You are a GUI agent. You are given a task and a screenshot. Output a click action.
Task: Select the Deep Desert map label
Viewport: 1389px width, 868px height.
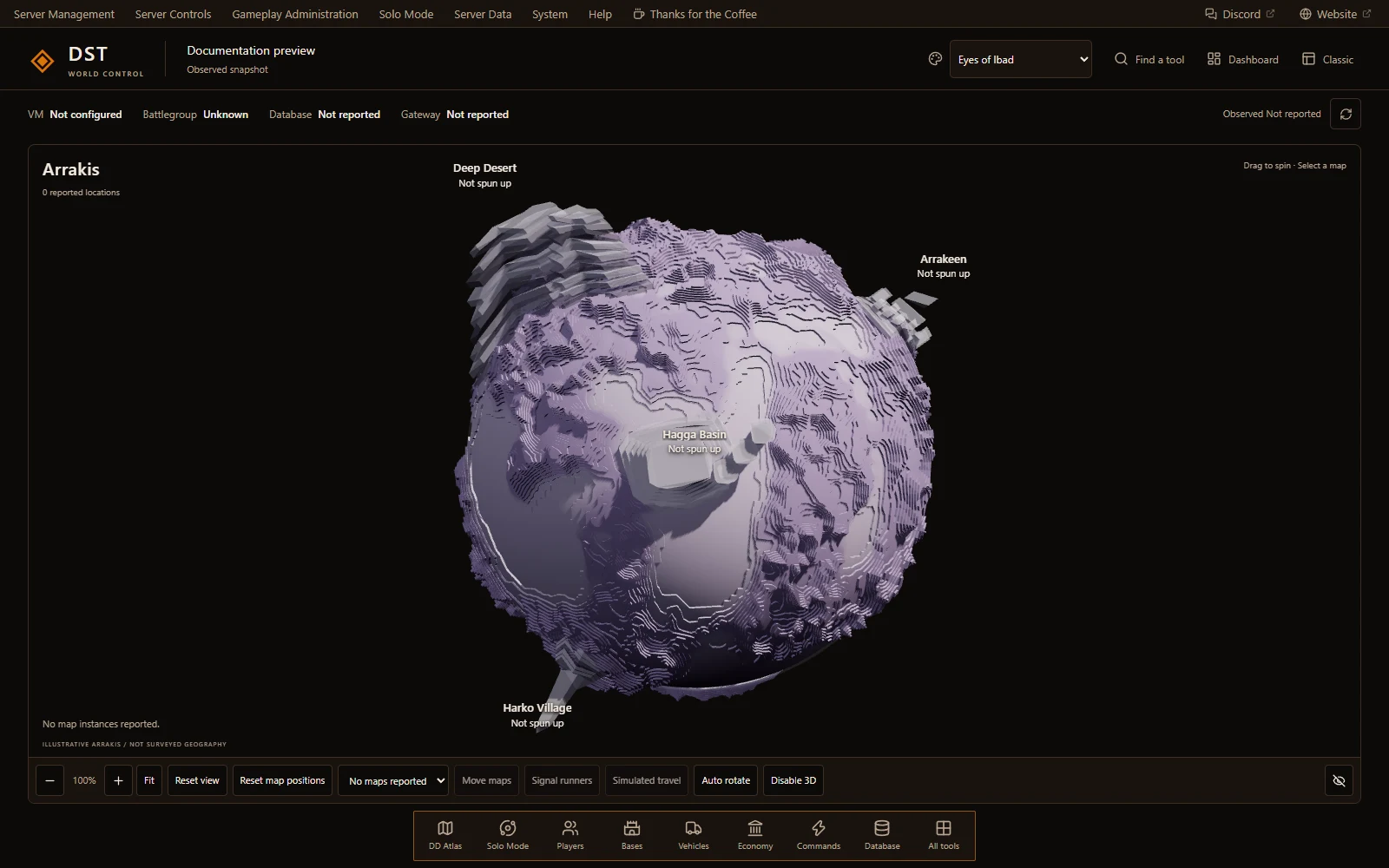click(484, 174)
